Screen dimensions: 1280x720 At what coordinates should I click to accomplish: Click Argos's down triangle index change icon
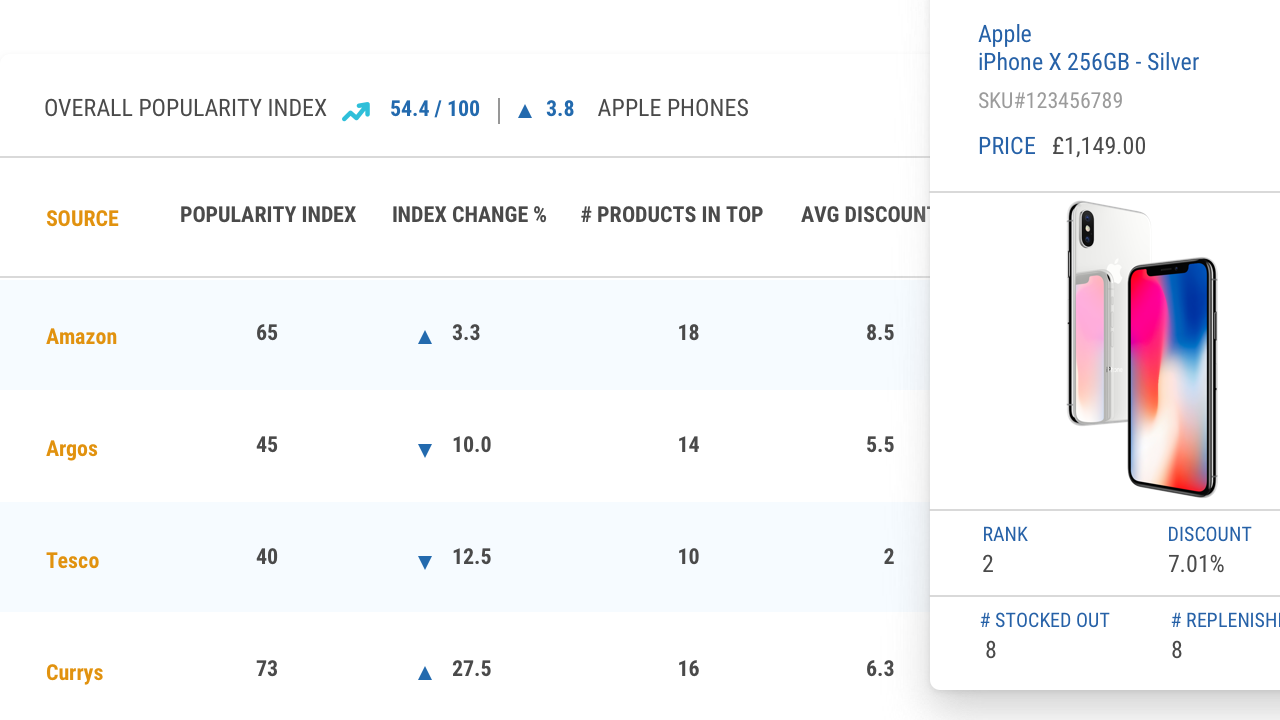(x=425, y=450)
